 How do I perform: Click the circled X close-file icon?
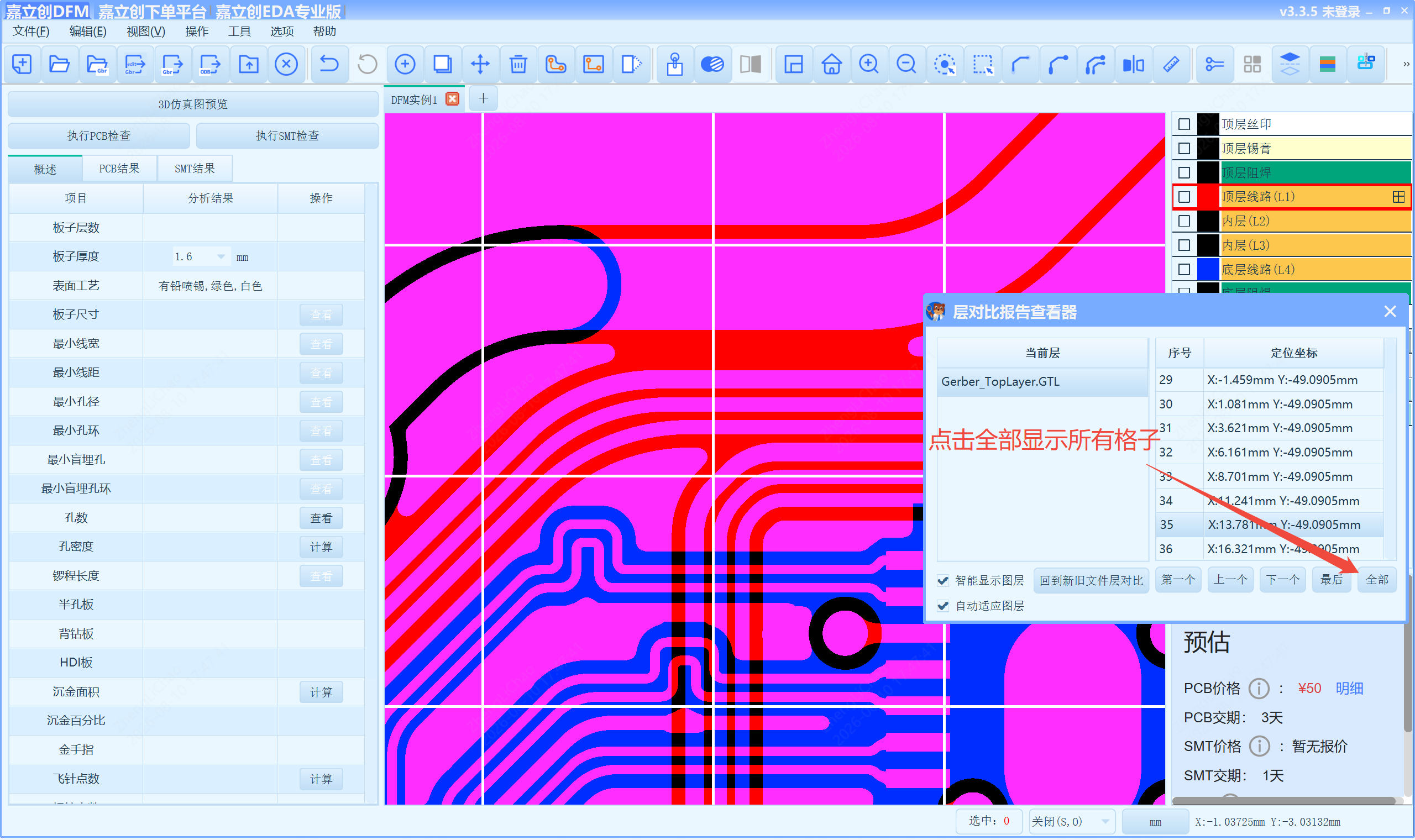286,64
